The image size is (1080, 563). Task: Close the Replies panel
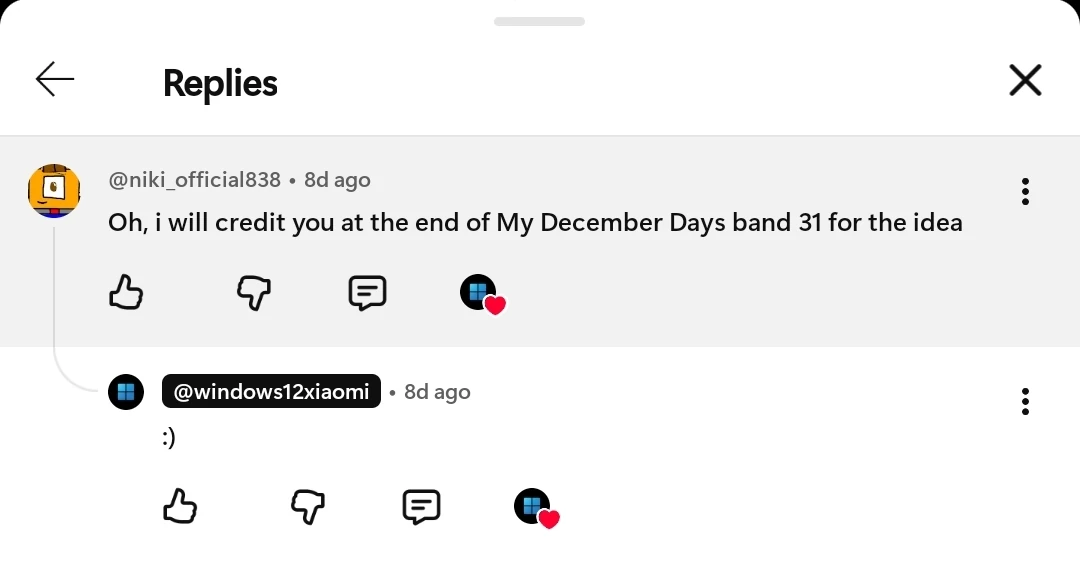[x=1025, y=80]
